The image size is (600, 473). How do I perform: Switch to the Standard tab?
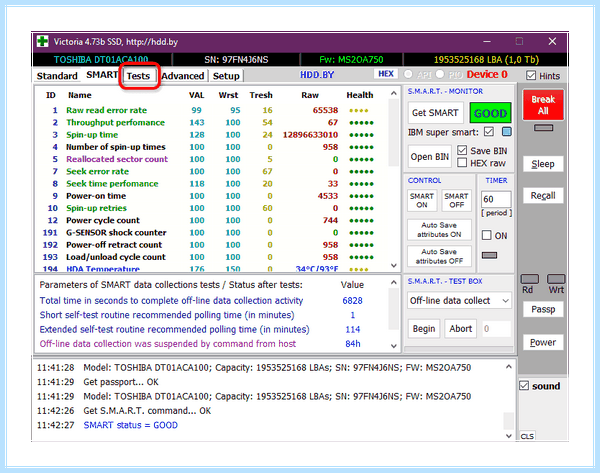point(57,76)
